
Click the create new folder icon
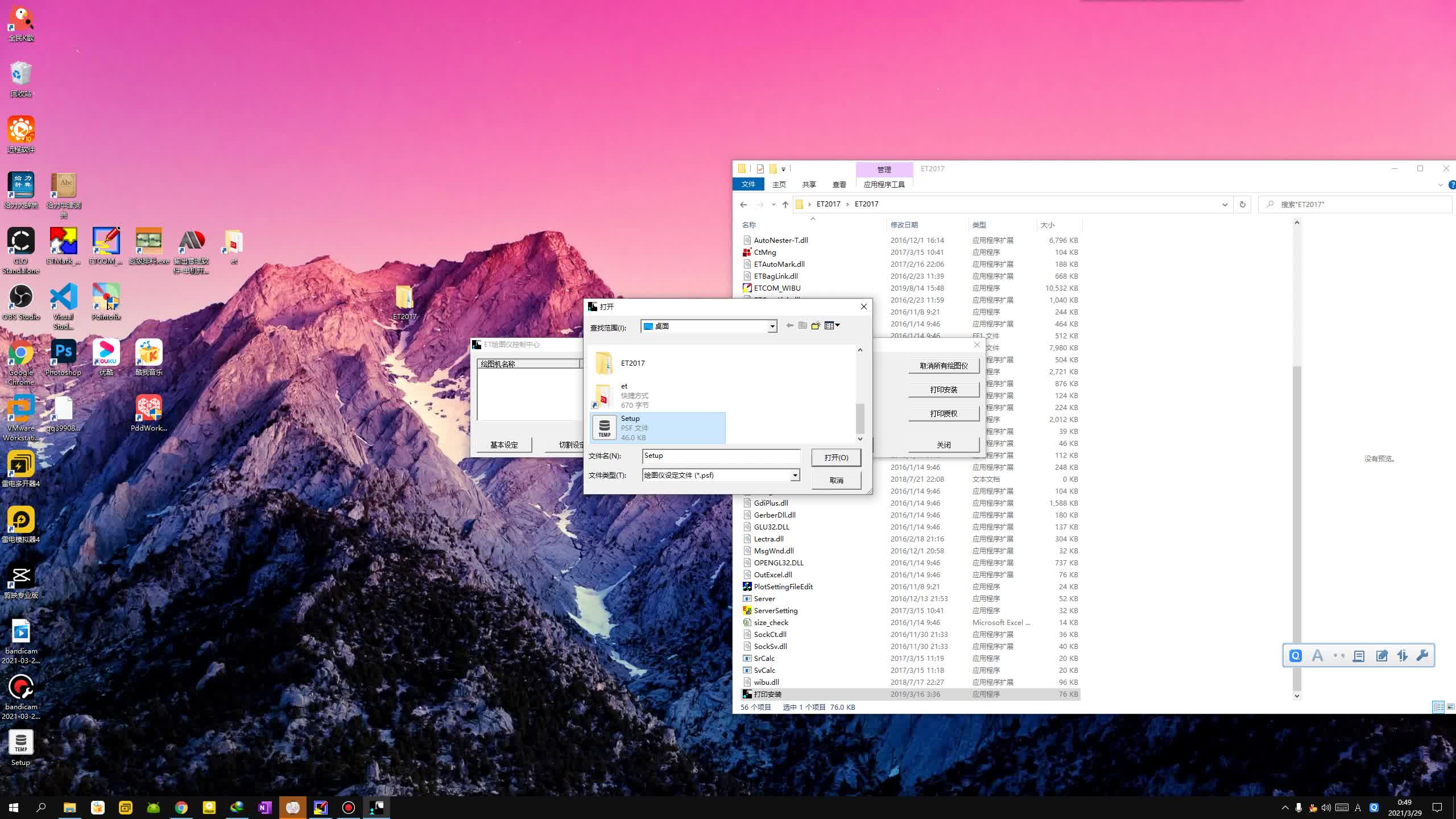[x=816, y=325]
